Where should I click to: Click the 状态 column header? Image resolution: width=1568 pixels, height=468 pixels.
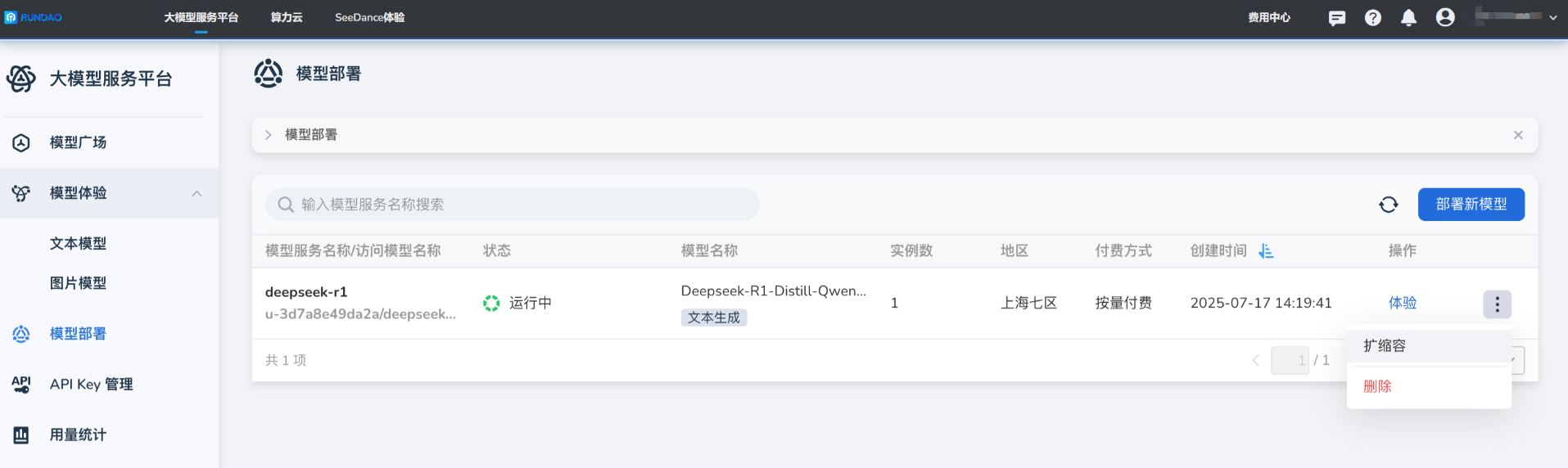497,251
